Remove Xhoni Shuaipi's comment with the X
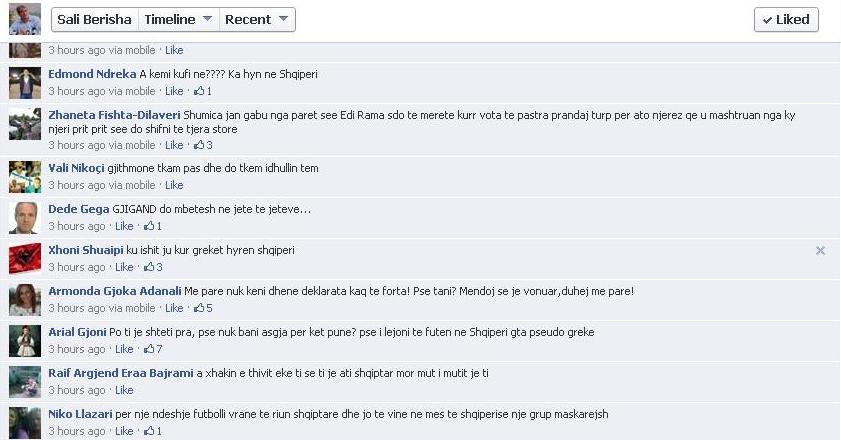 820,251
